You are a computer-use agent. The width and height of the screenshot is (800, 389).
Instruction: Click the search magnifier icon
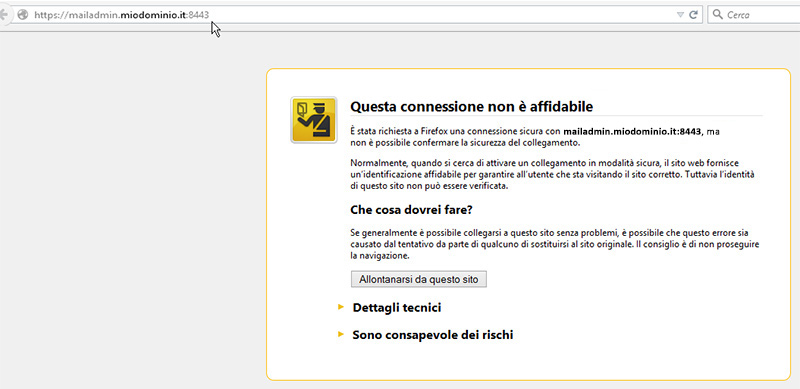tap(717, 14)
